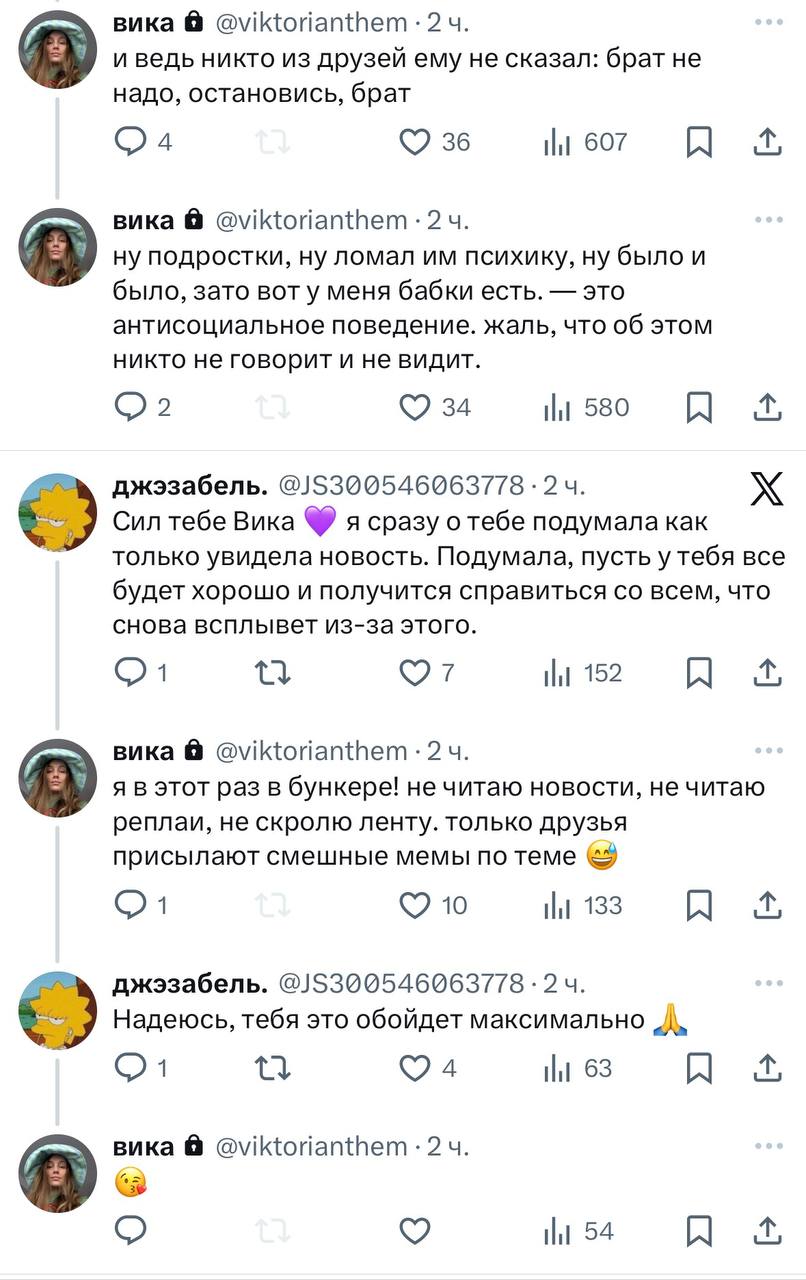Repost джэзабель's tweet with 152 views

pyautogui.click(x=274, y=673)
